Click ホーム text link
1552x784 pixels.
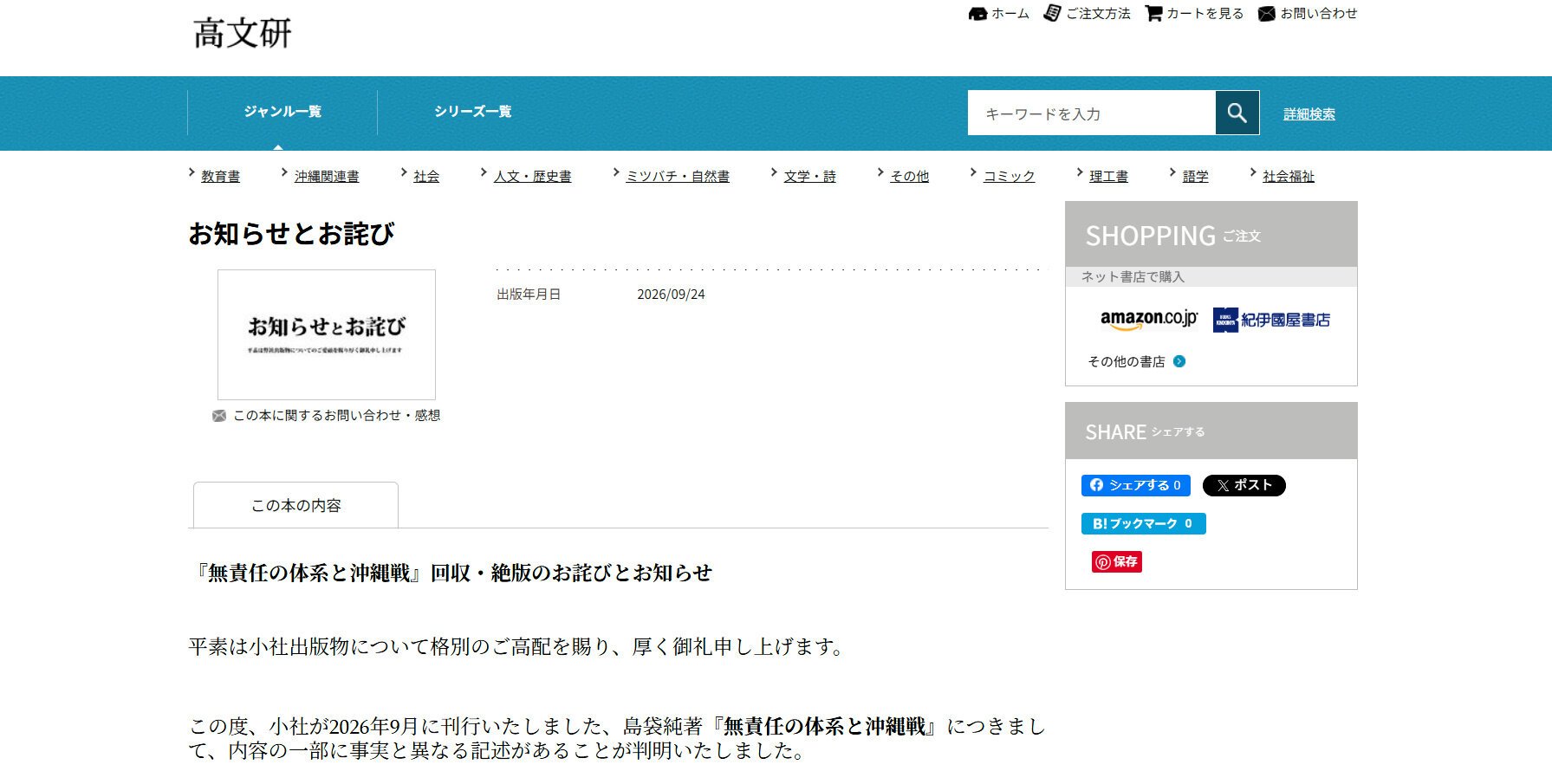[1010, 14]
